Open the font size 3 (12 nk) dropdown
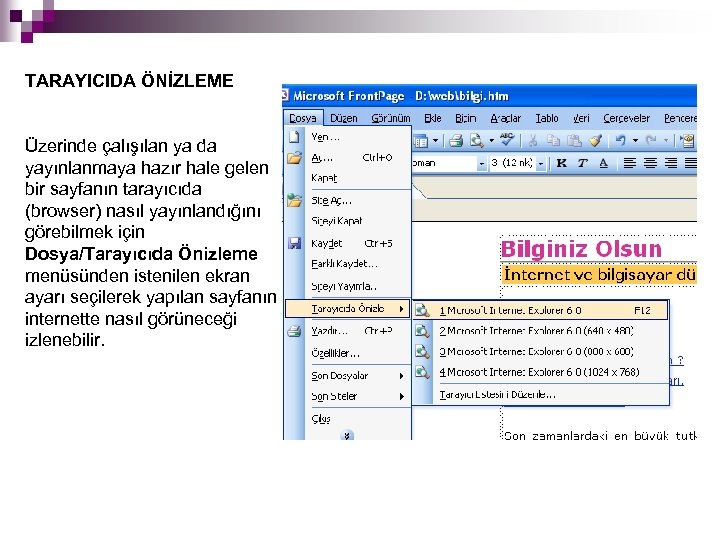The height and width of the screenshot is (540, 720). click(541, 163)
